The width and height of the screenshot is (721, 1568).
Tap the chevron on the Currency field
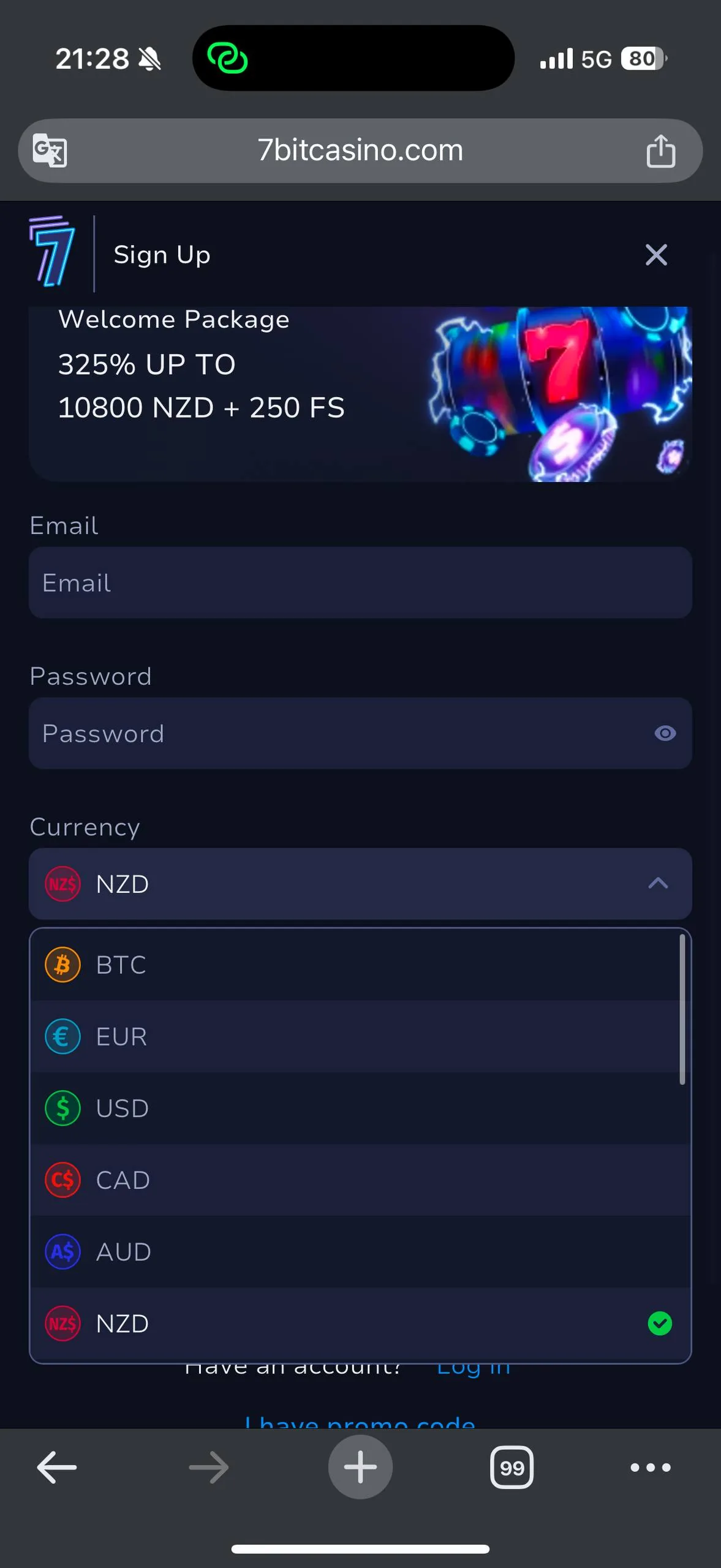coord(658,883)
